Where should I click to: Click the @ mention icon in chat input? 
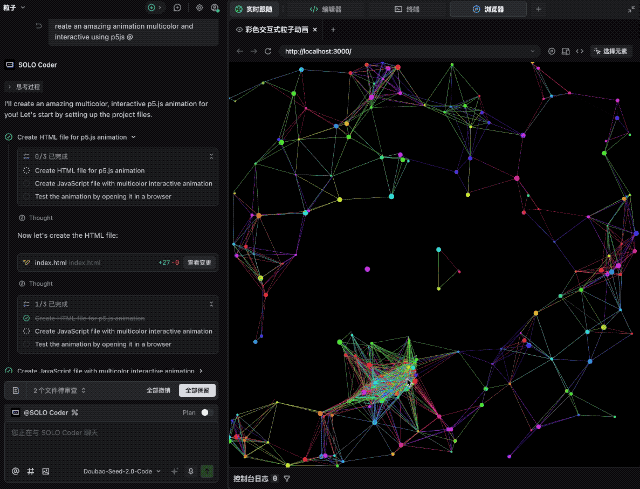pyautogui.click(x=15, y=471)
